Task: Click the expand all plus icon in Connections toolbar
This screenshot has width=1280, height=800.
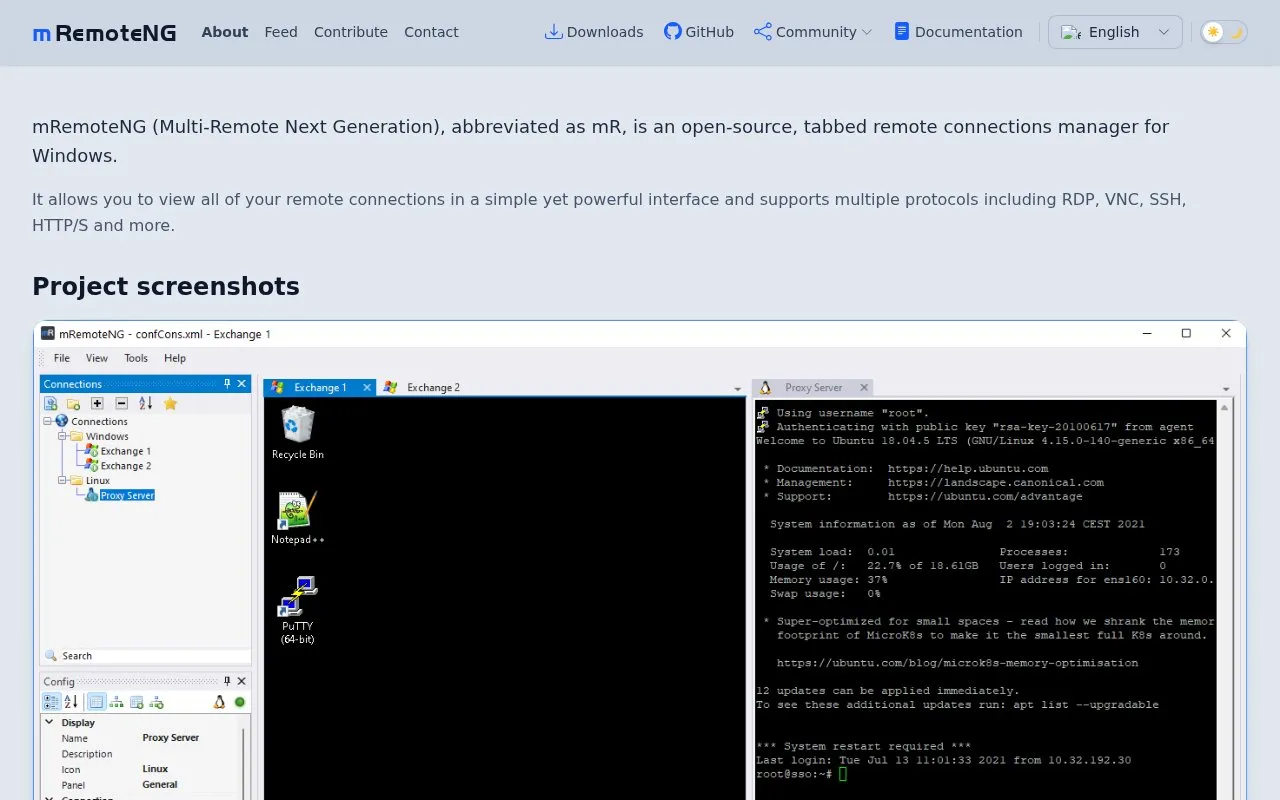Action: (97, 403)
